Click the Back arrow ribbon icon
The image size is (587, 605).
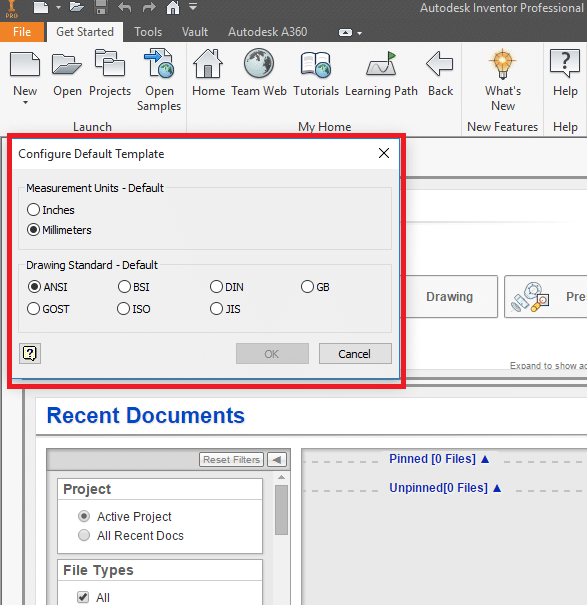pos(440,64)
